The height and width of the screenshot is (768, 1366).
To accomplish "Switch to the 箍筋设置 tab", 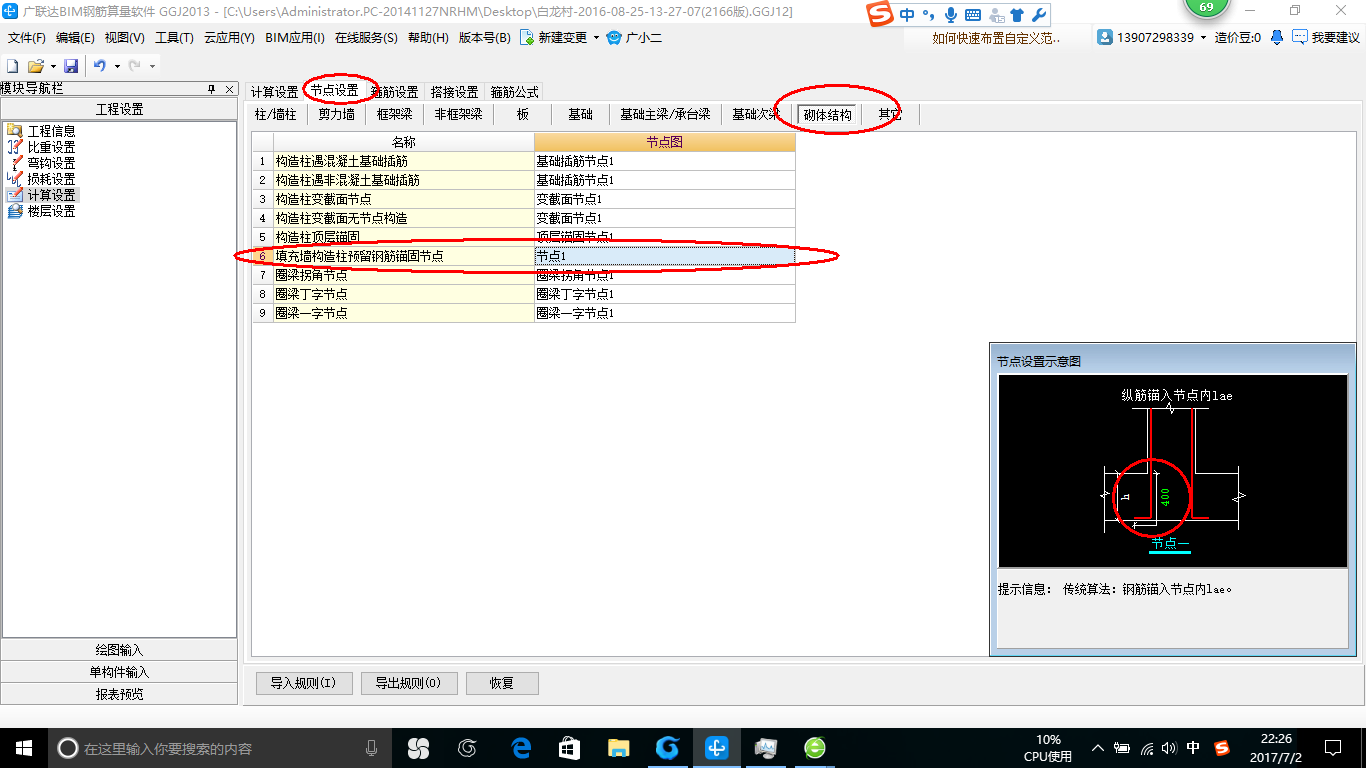I will (x=394, y=91).
